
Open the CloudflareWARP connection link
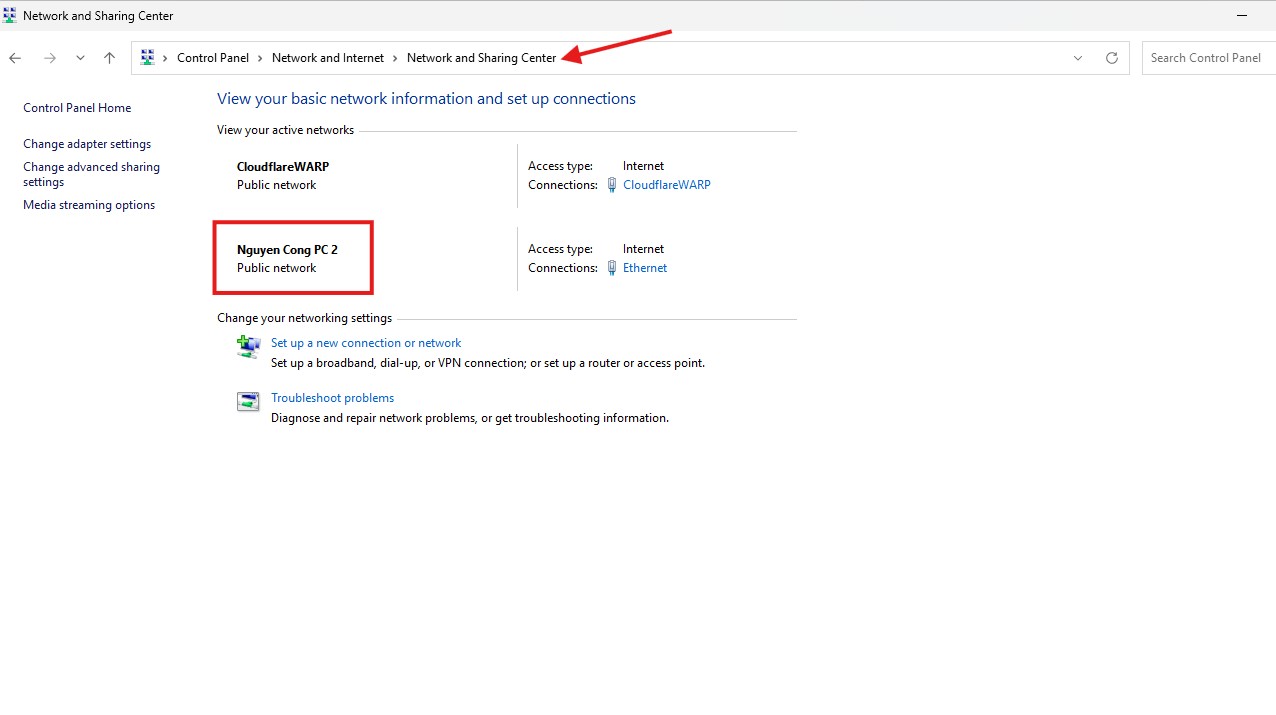666,185
